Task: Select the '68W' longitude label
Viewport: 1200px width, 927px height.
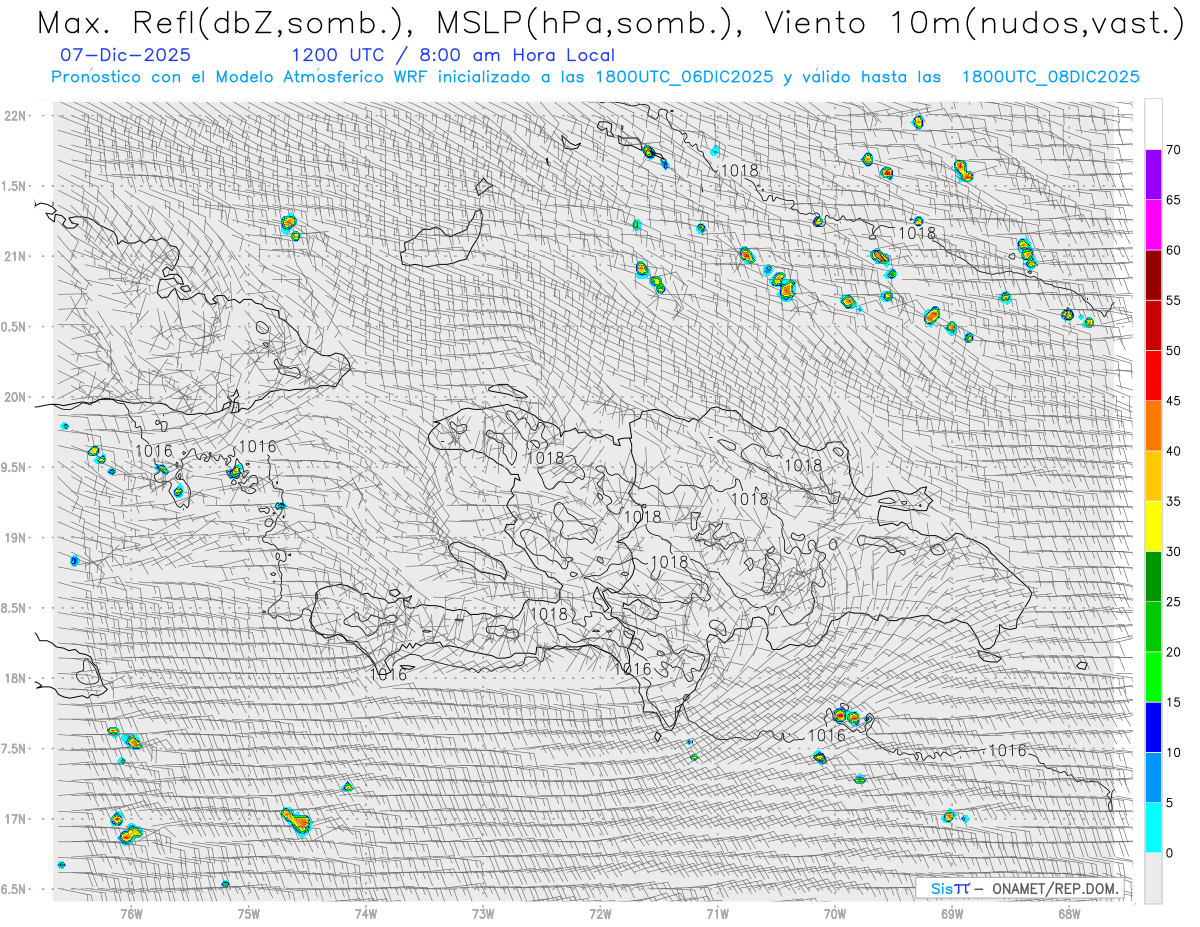Action: (1069, 913)
